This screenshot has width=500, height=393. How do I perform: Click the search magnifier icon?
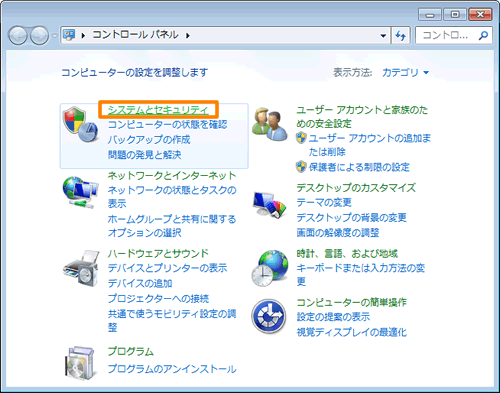483,35
